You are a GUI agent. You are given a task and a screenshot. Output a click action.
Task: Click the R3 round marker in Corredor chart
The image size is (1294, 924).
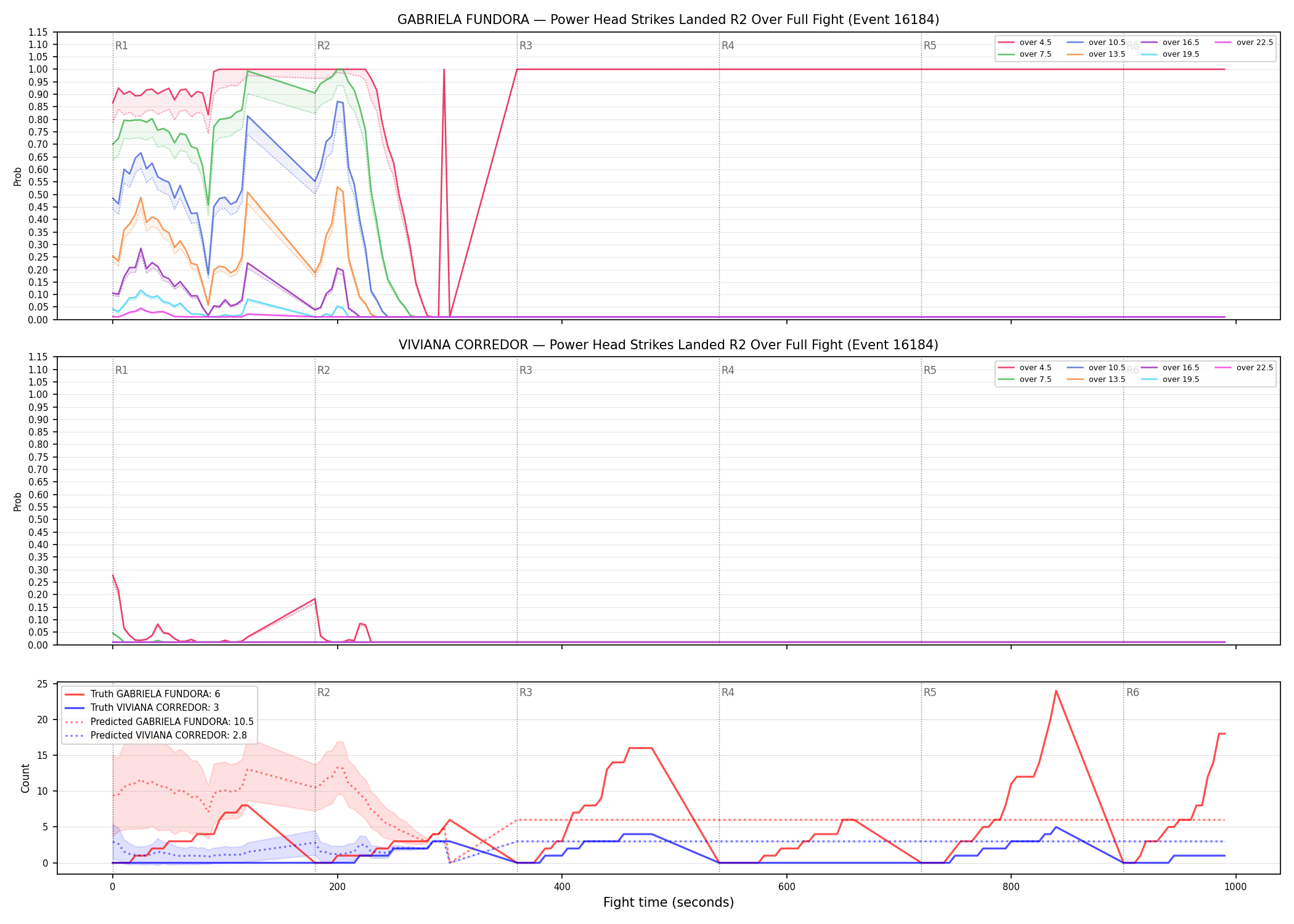coord(526,370)
